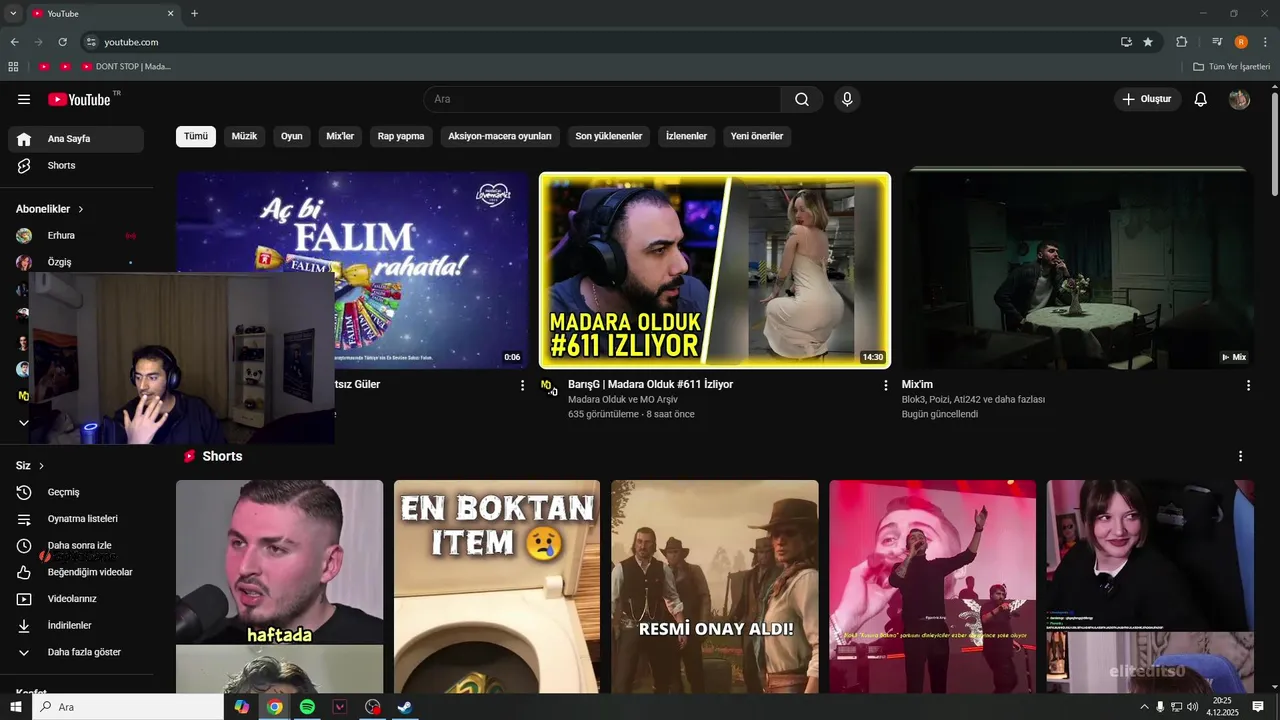Open the notifications bell
Viewport: 1280px width, 720px height.
point(1201,99)
